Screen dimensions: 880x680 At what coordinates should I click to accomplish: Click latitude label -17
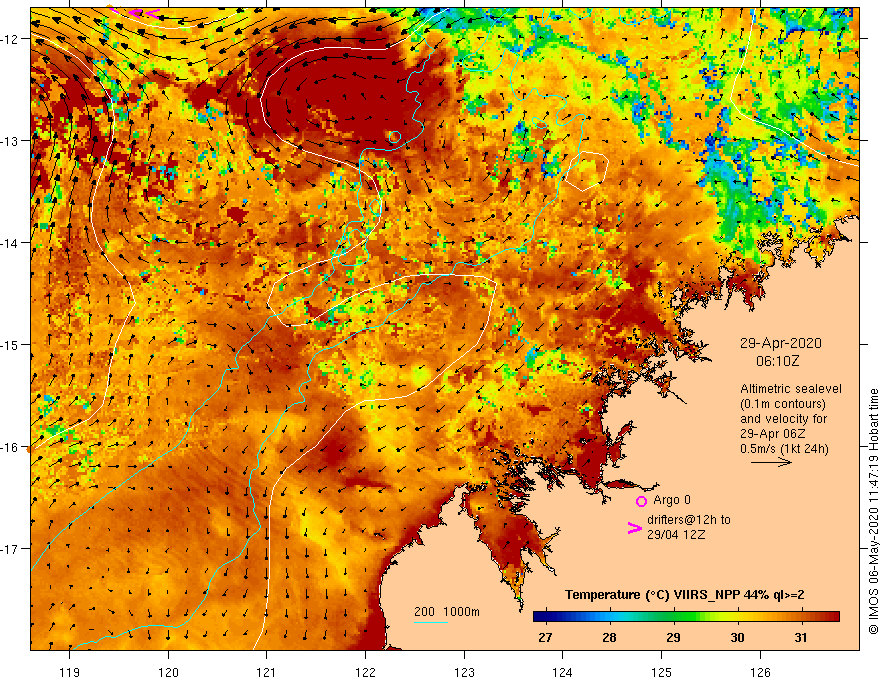click(x=10, y=548)
